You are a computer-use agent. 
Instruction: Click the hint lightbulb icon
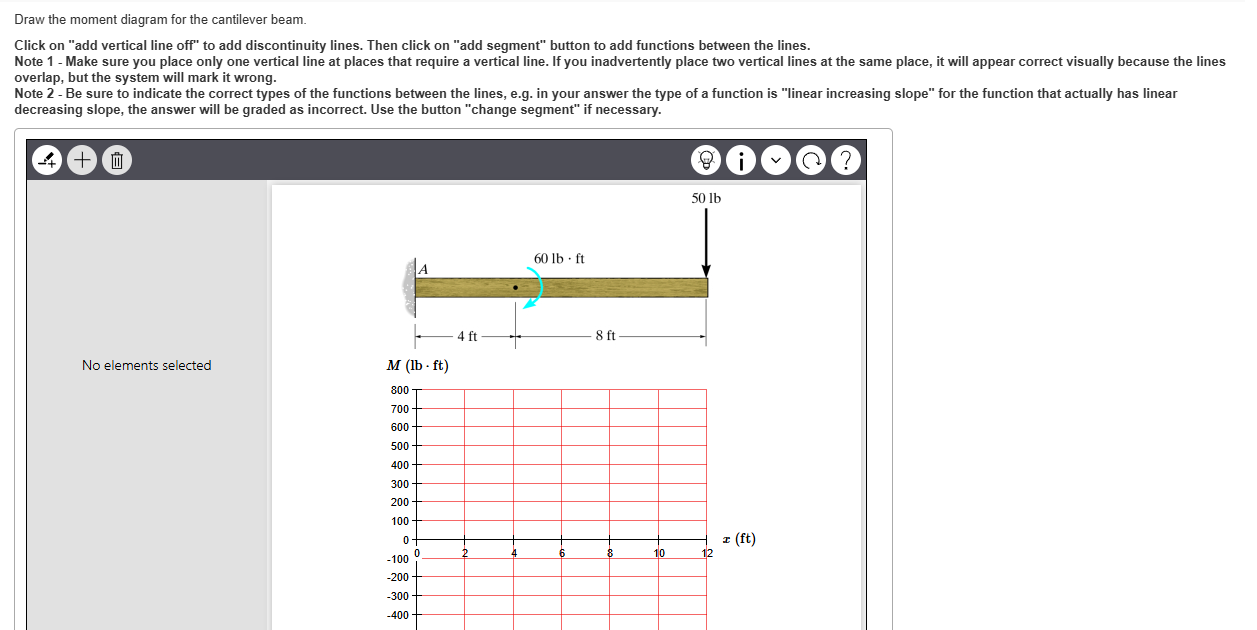pyautogui.click(x=706, y=159)
